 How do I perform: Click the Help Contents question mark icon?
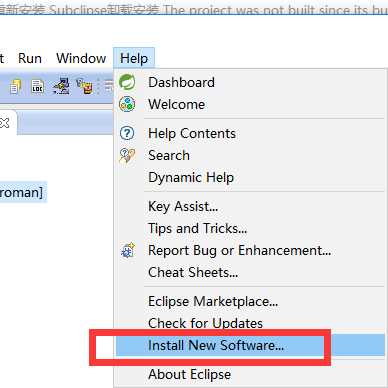(x=127, y=133)
